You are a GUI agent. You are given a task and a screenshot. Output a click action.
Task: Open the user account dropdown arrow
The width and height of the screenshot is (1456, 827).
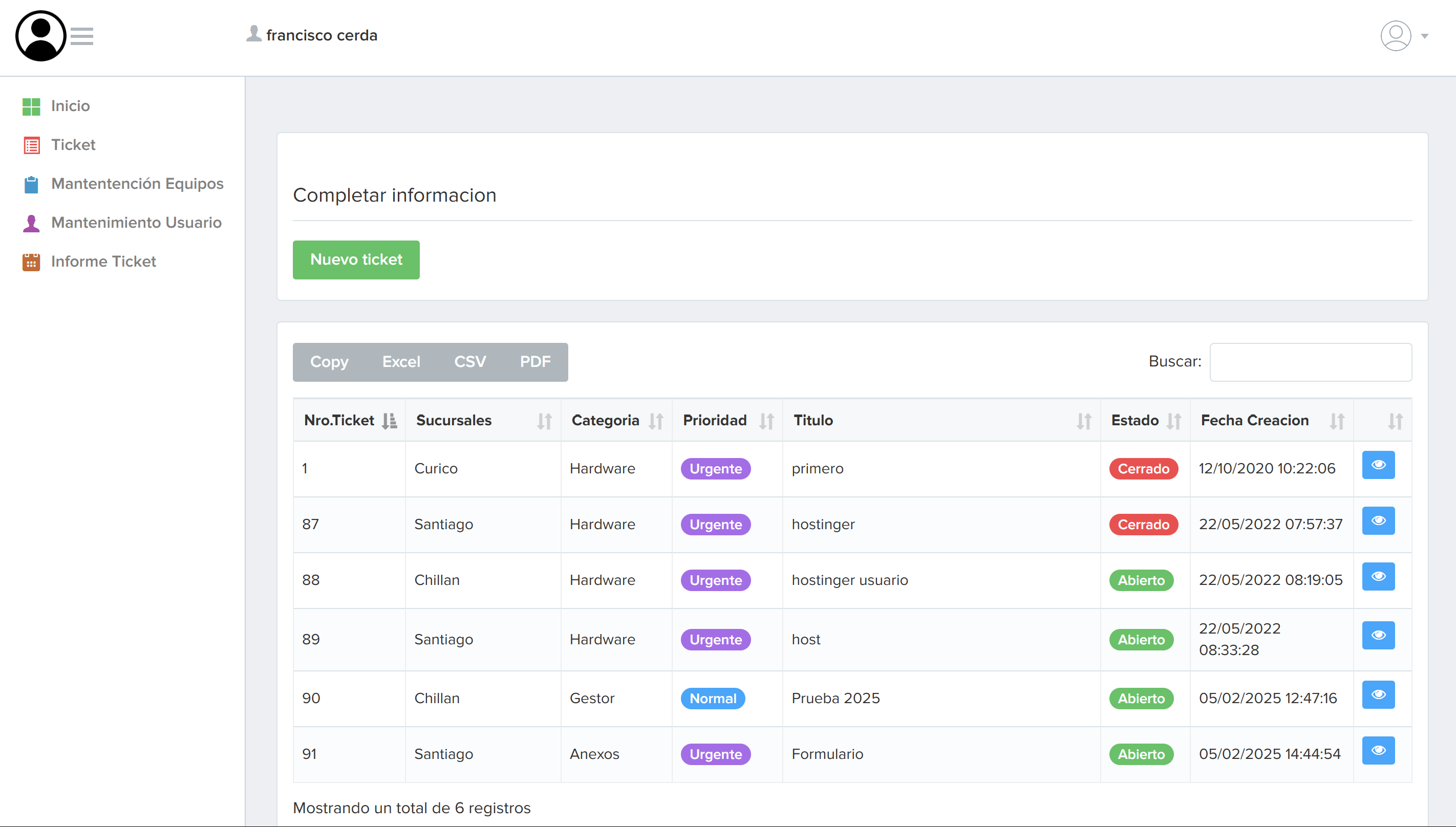[x=1424, y=36]
